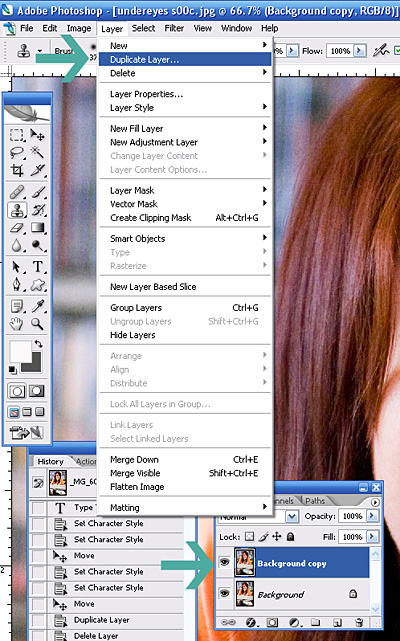The width and height of the screenshot is (400, 641).
Task: Pick the Eraser tool
Action: tap(17, 228)
